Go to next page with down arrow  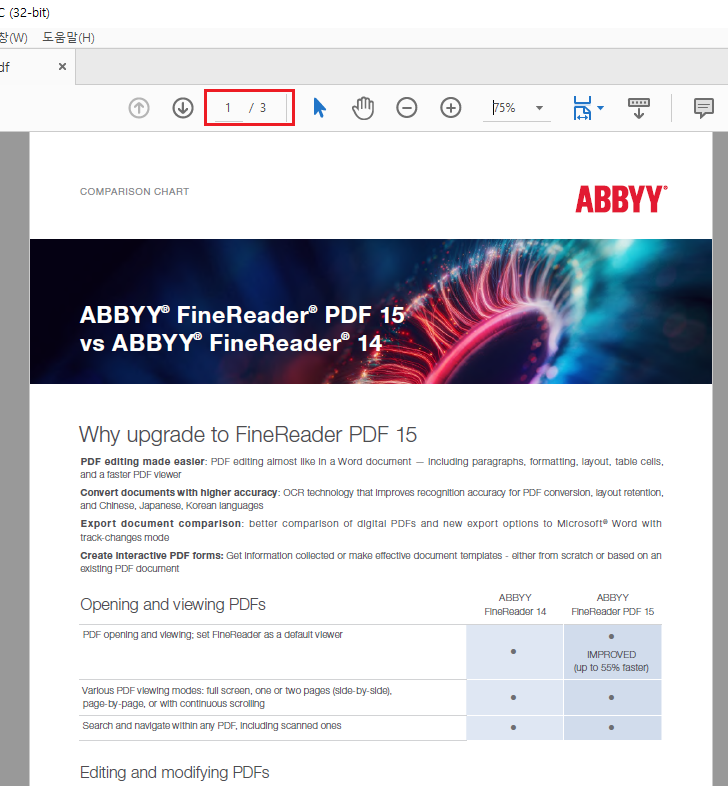(183, 108)
